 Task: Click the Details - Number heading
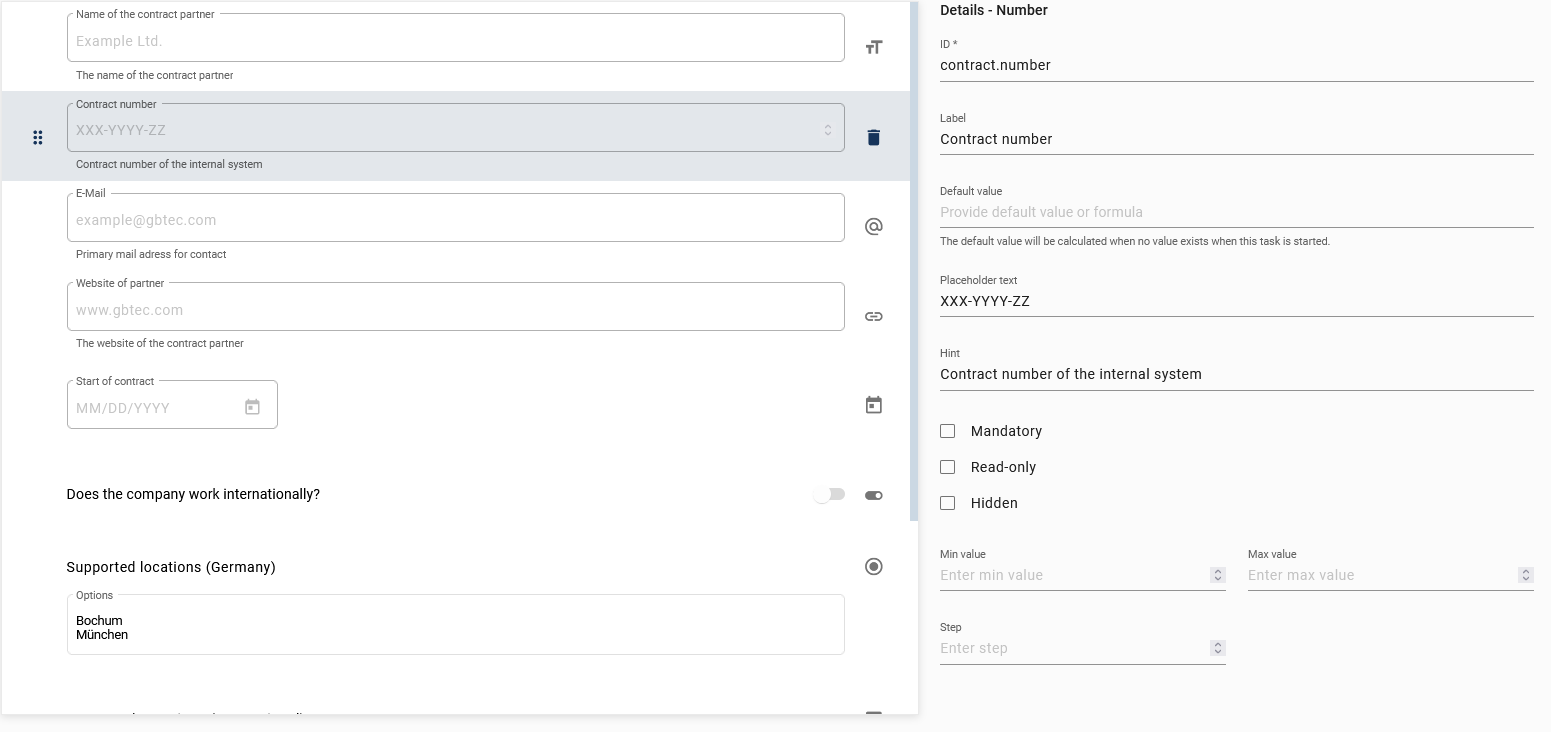coord(994,10)
